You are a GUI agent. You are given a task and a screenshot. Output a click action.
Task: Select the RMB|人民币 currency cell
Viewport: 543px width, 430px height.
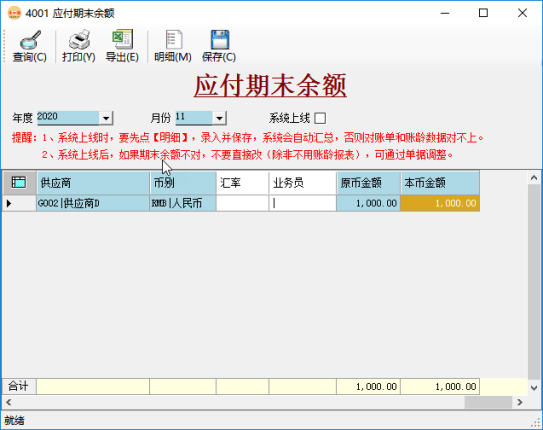pos(183,203)
